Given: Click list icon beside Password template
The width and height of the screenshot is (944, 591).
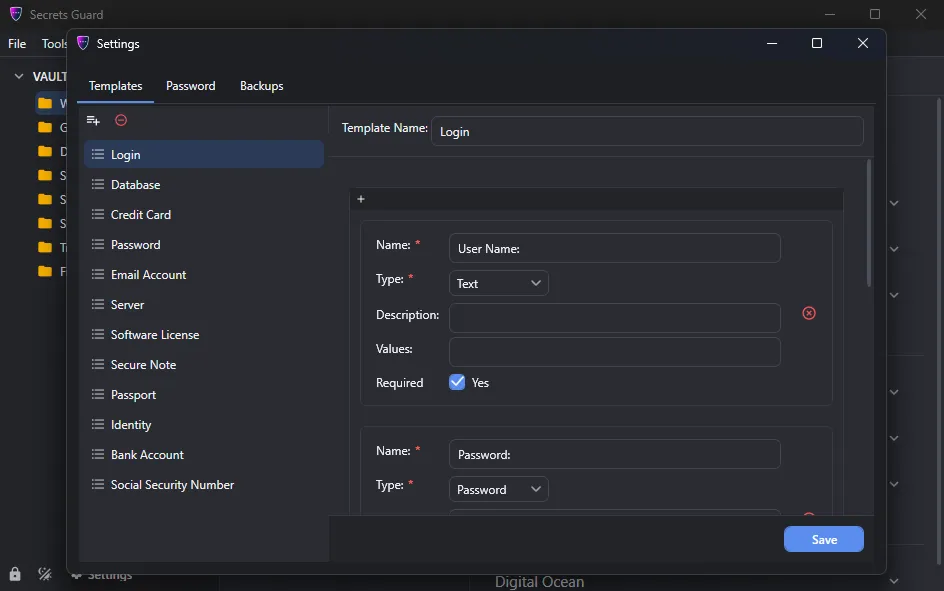Looking at the screenshot, I should (98, 244).
